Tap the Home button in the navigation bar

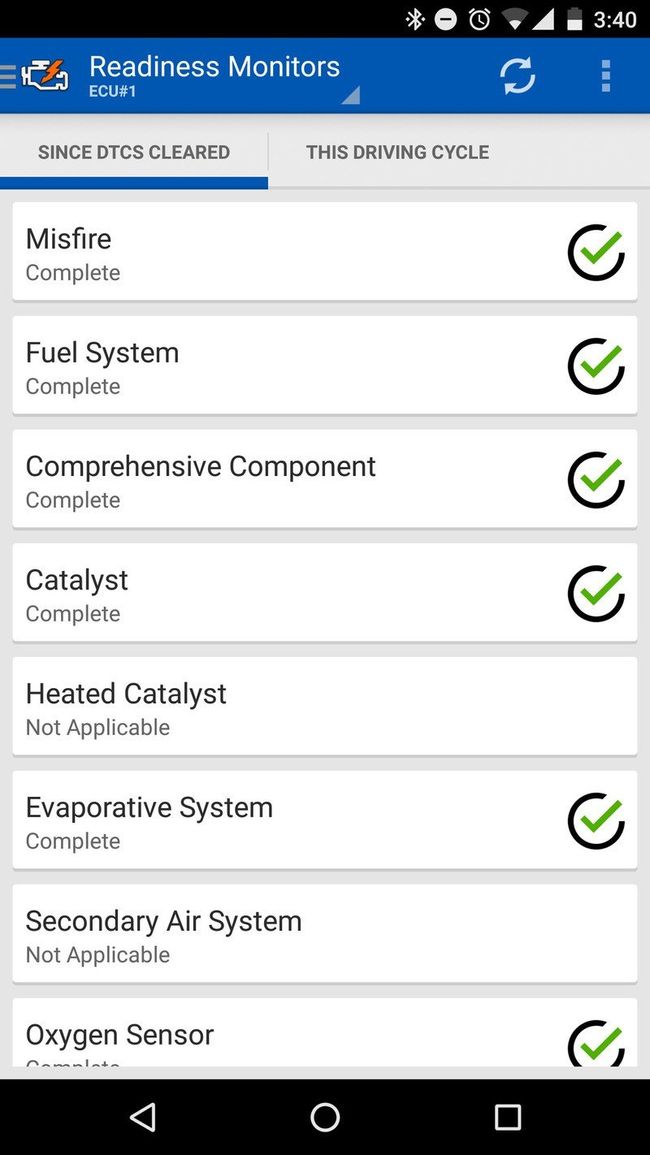click(325, 1117)
